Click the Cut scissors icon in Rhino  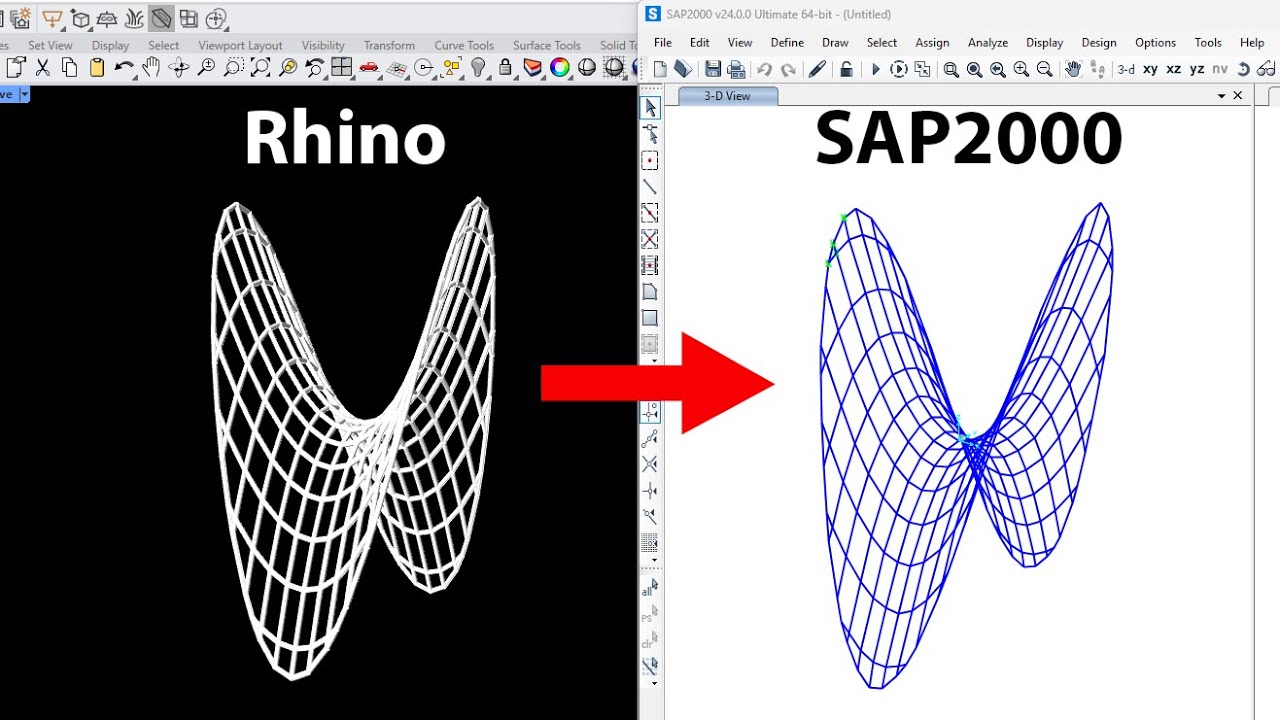point(42,68)
